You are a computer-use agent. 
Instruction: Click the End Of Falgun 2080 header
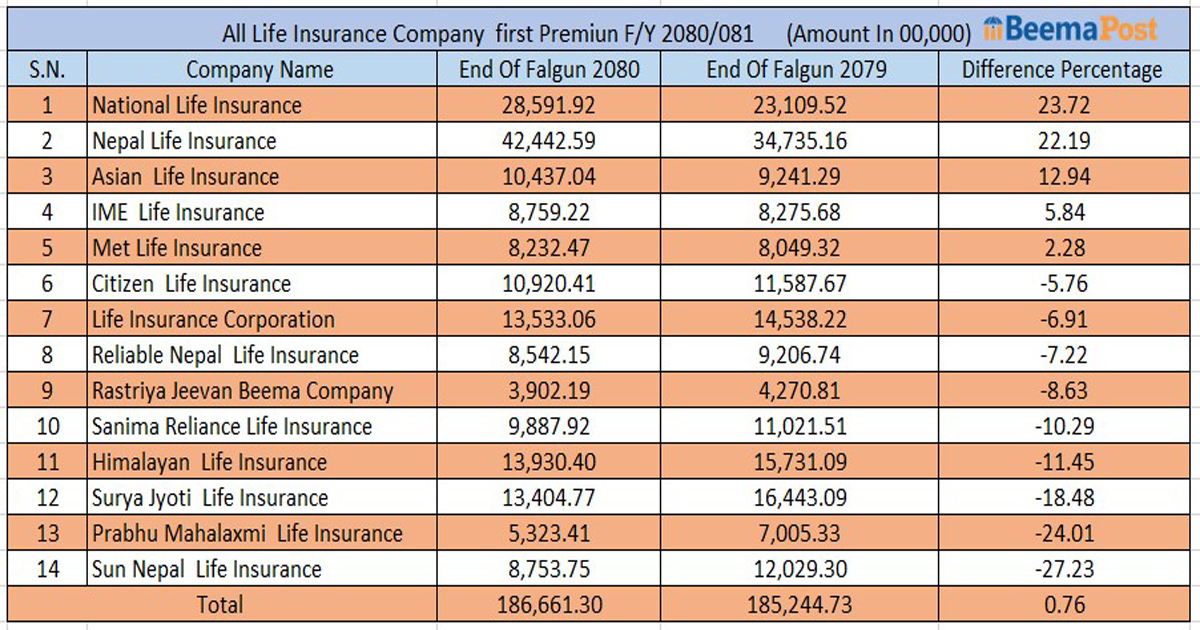(x=548, y=70)
